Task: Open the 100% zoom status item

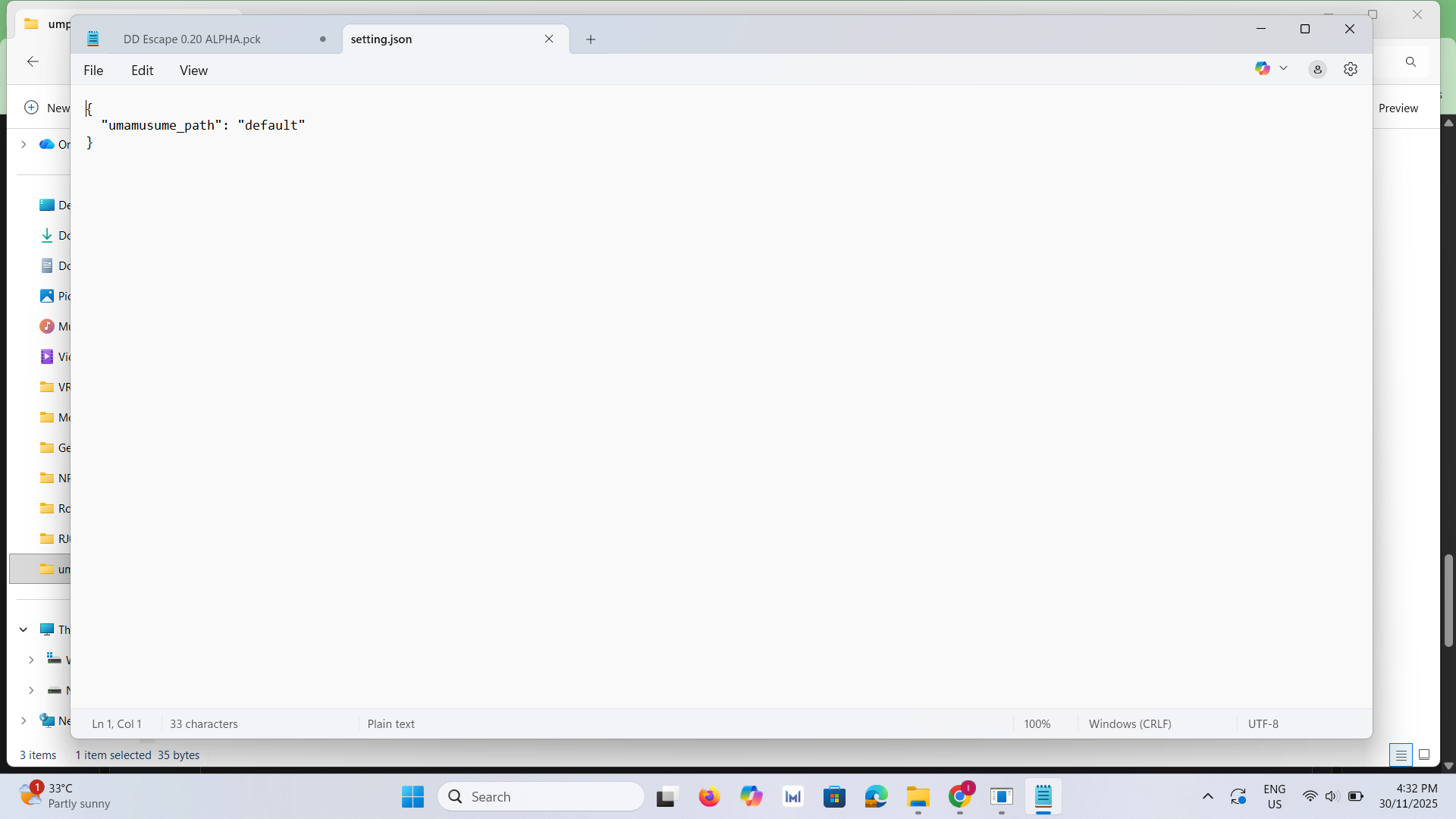Action: 1037,724
